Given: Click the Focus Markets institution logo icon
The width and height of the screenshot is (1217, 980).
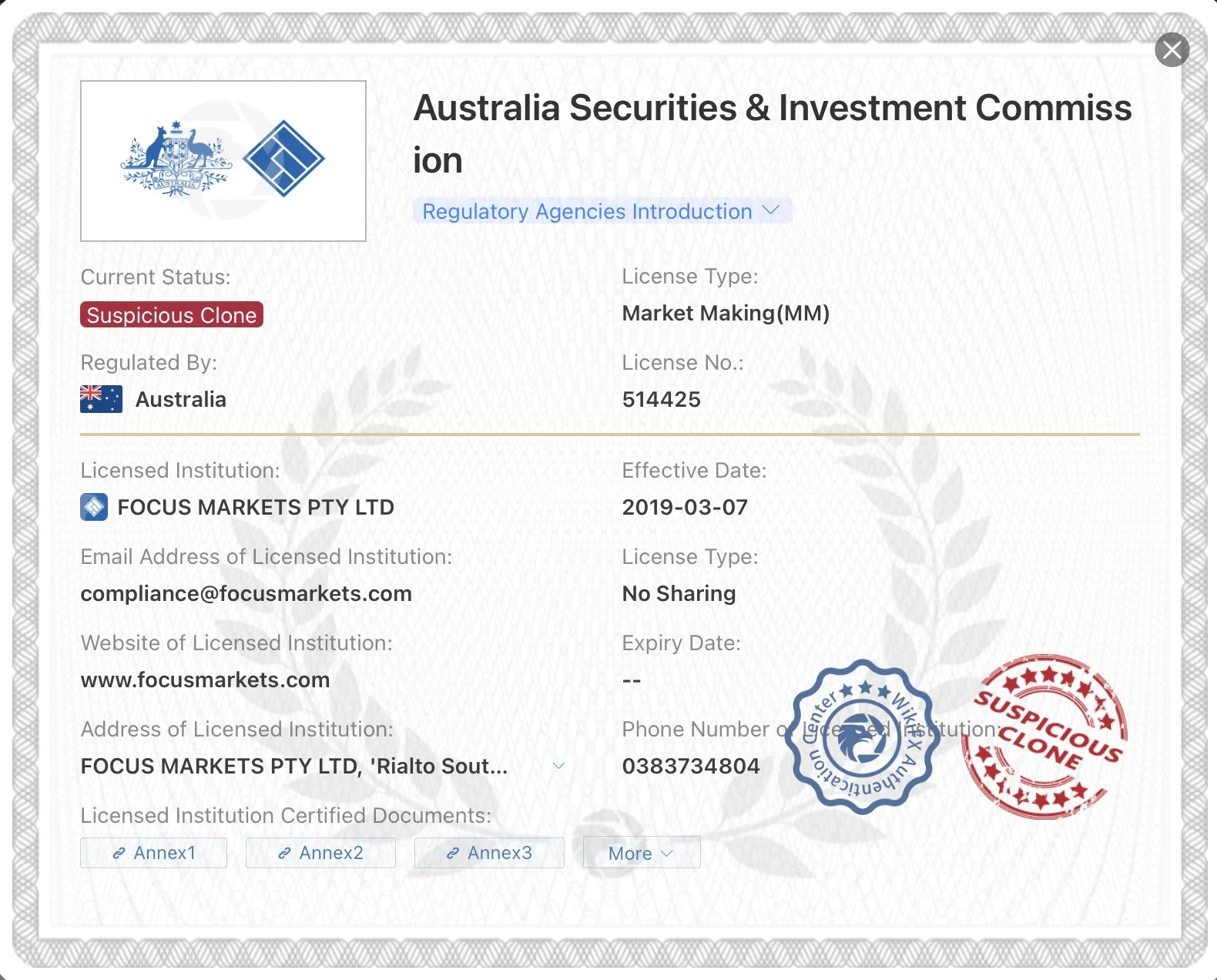Looking at the screenshot, I should click(x=94, y=507).
